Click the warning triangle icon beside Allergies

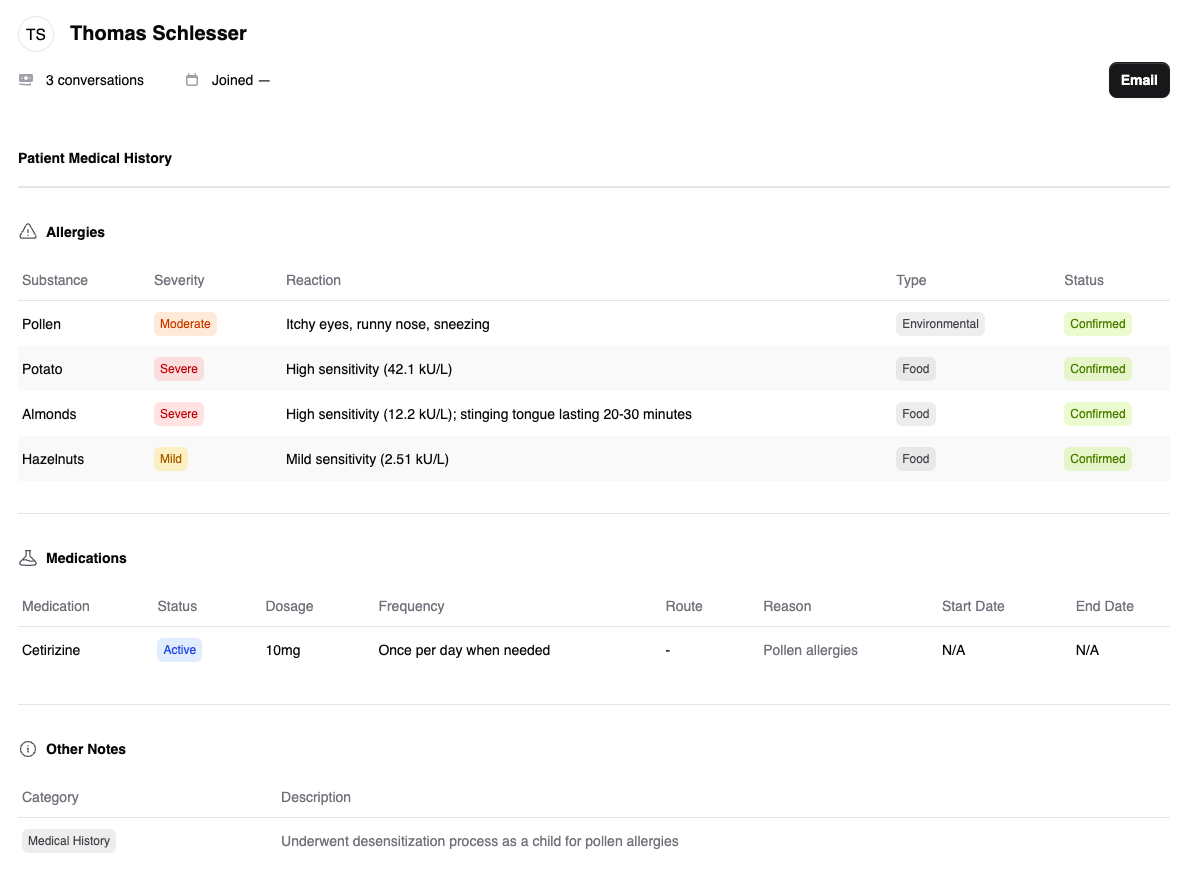[28, 232]
